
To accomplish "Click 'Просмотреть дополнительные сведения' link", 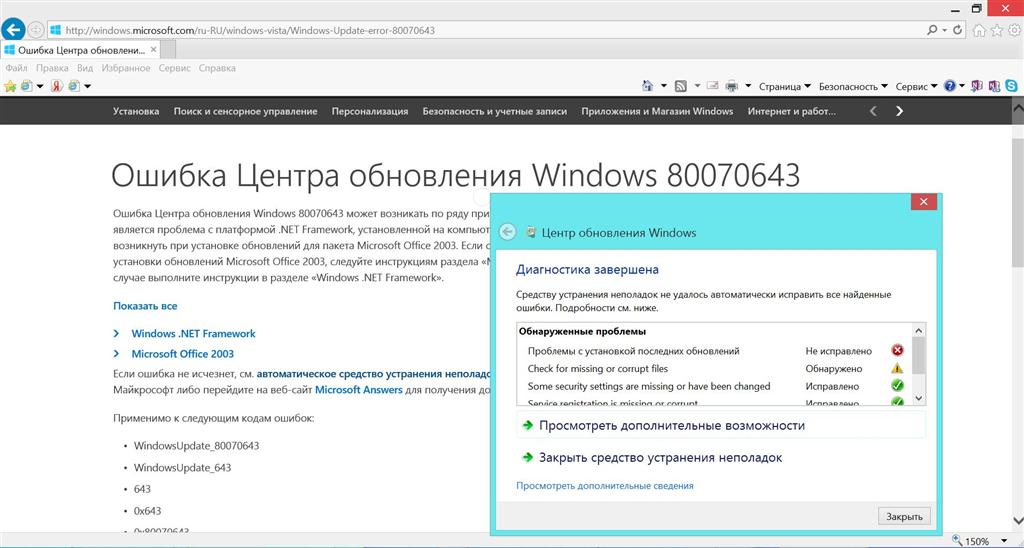I will [605, 486].
